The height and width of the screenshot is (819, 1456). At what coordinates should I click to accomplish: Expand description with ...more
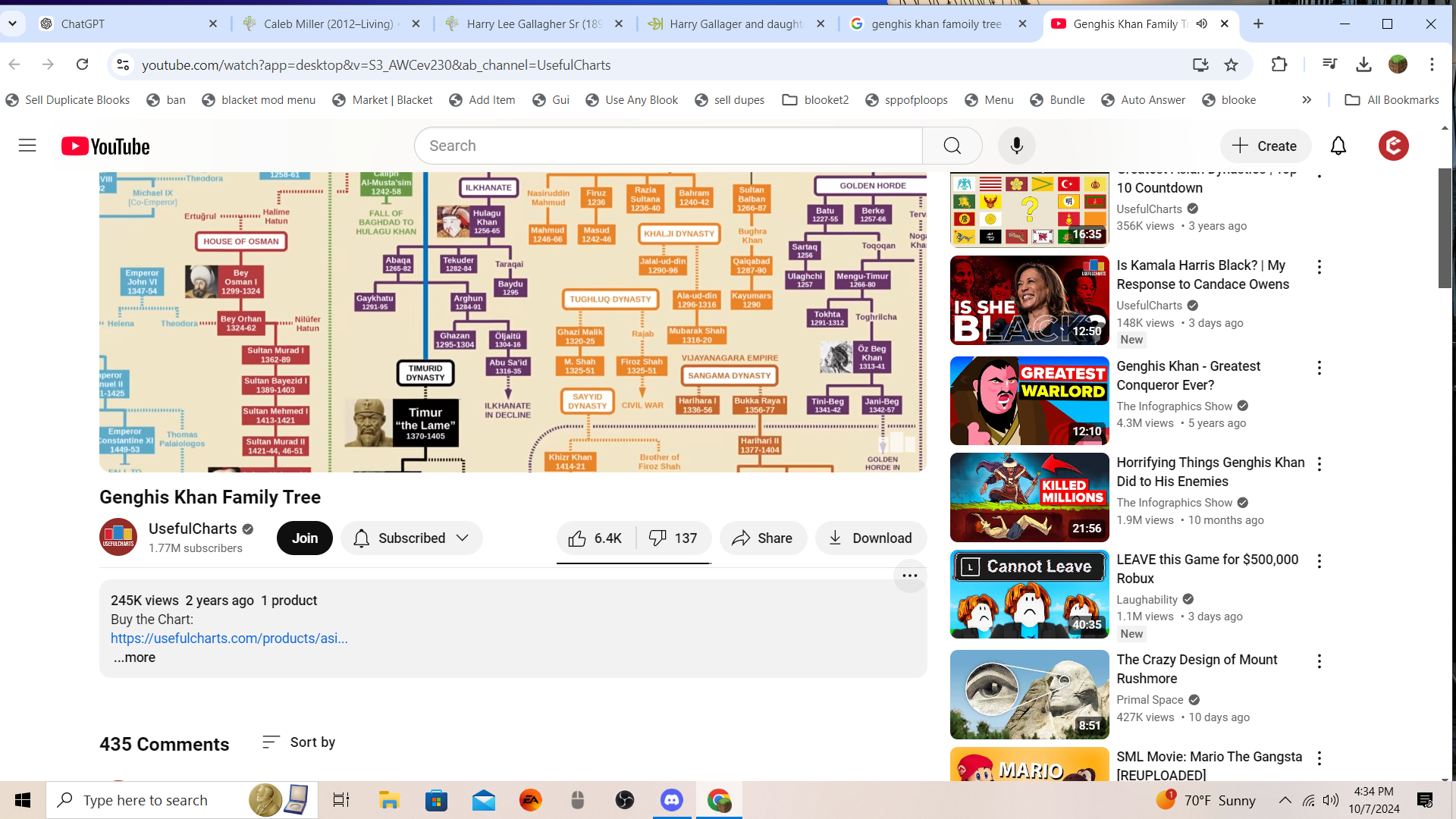135,657
